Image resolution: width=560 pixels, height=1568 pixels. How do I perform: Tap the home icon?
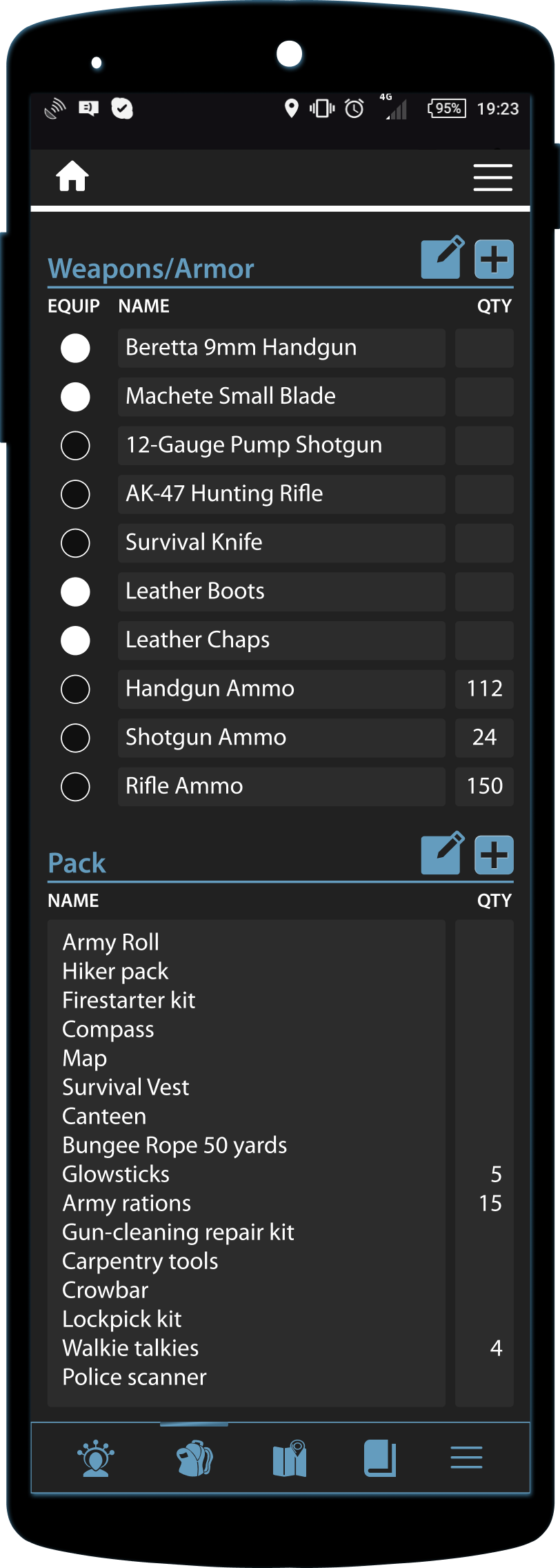[x=72, y=177]
